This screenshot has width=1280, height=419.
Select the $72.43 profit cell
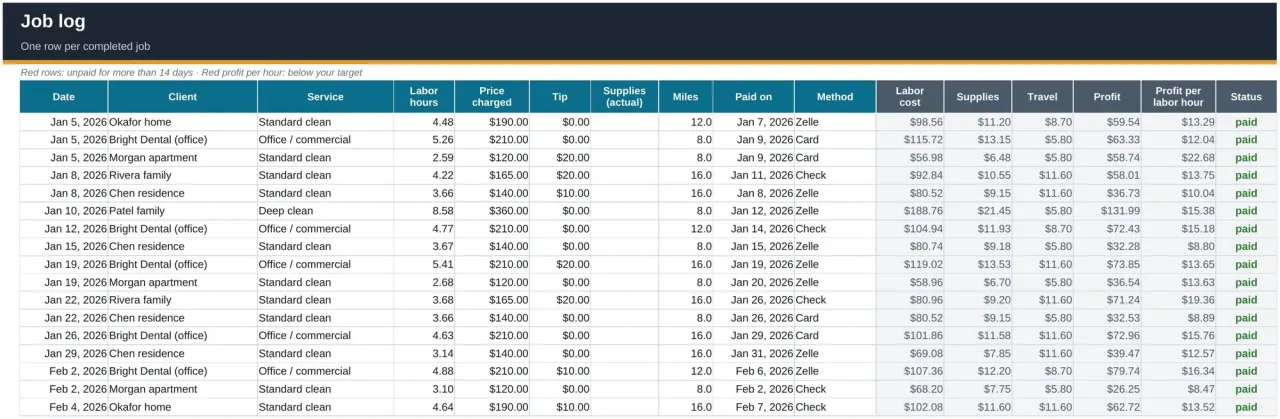[1107, 229]
